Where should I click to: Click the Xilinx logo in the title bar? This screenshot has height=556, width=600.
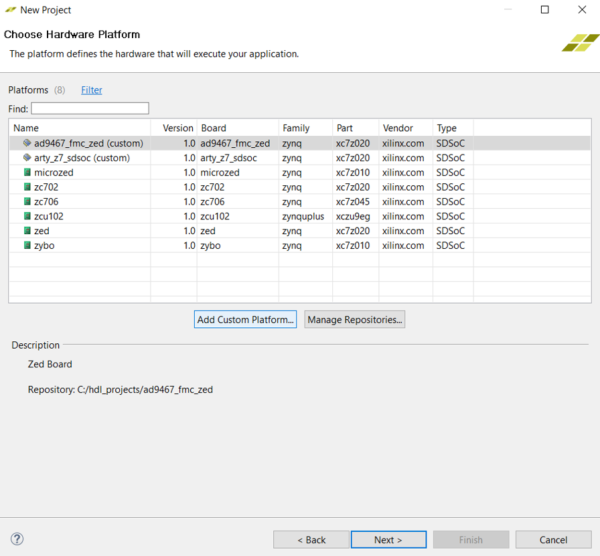[x=10, y=10]
